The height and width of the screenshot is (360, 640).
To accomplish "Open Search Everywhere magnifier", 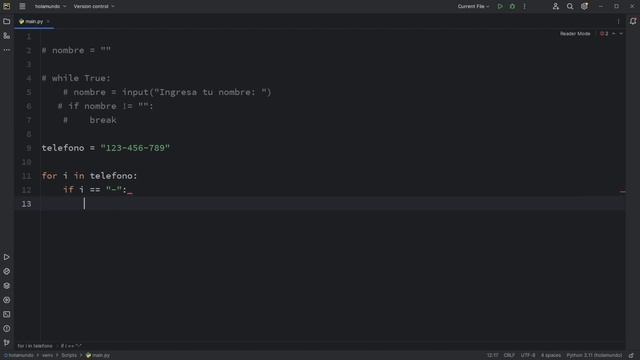I will pos(570,6).
